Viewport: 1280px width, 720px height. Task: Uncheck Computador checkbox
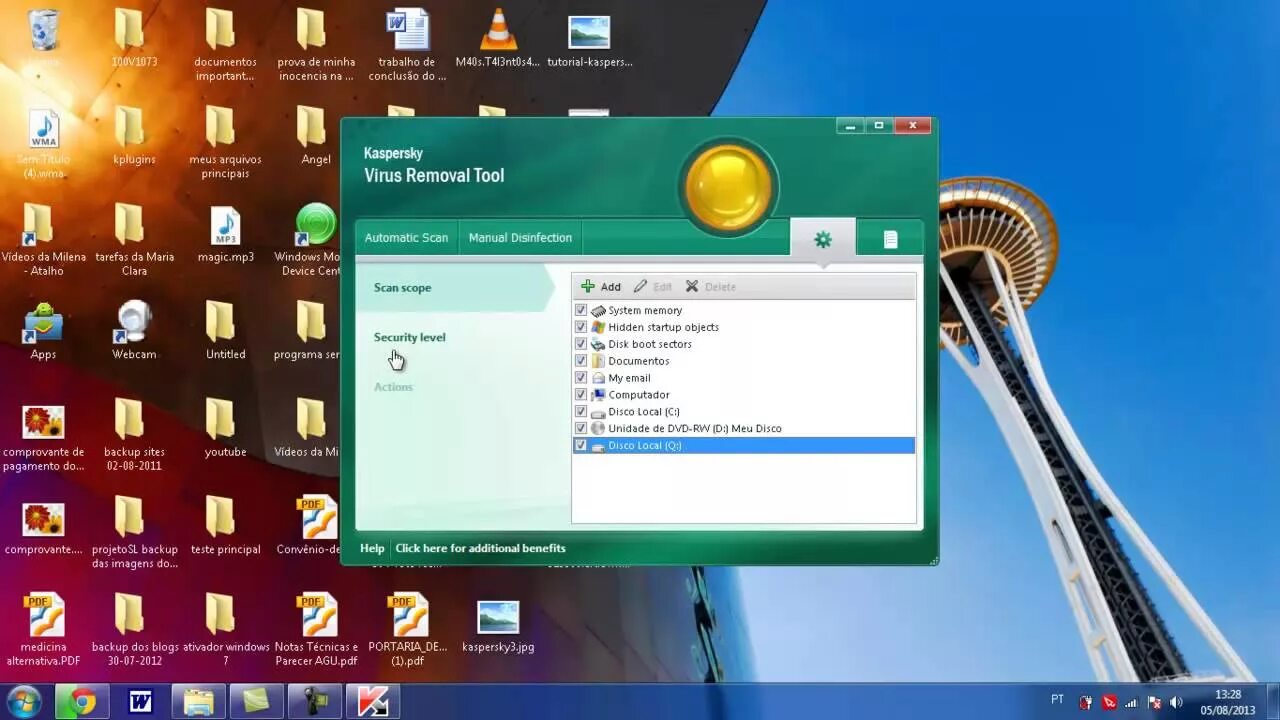tap(581, 395)
